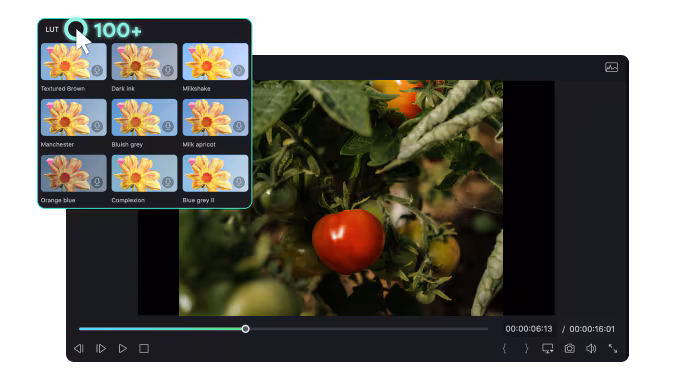The height and width of the screenshot is (390, 690).
Task: Download the Orange blue LUT
Action: tap(97, 182)
